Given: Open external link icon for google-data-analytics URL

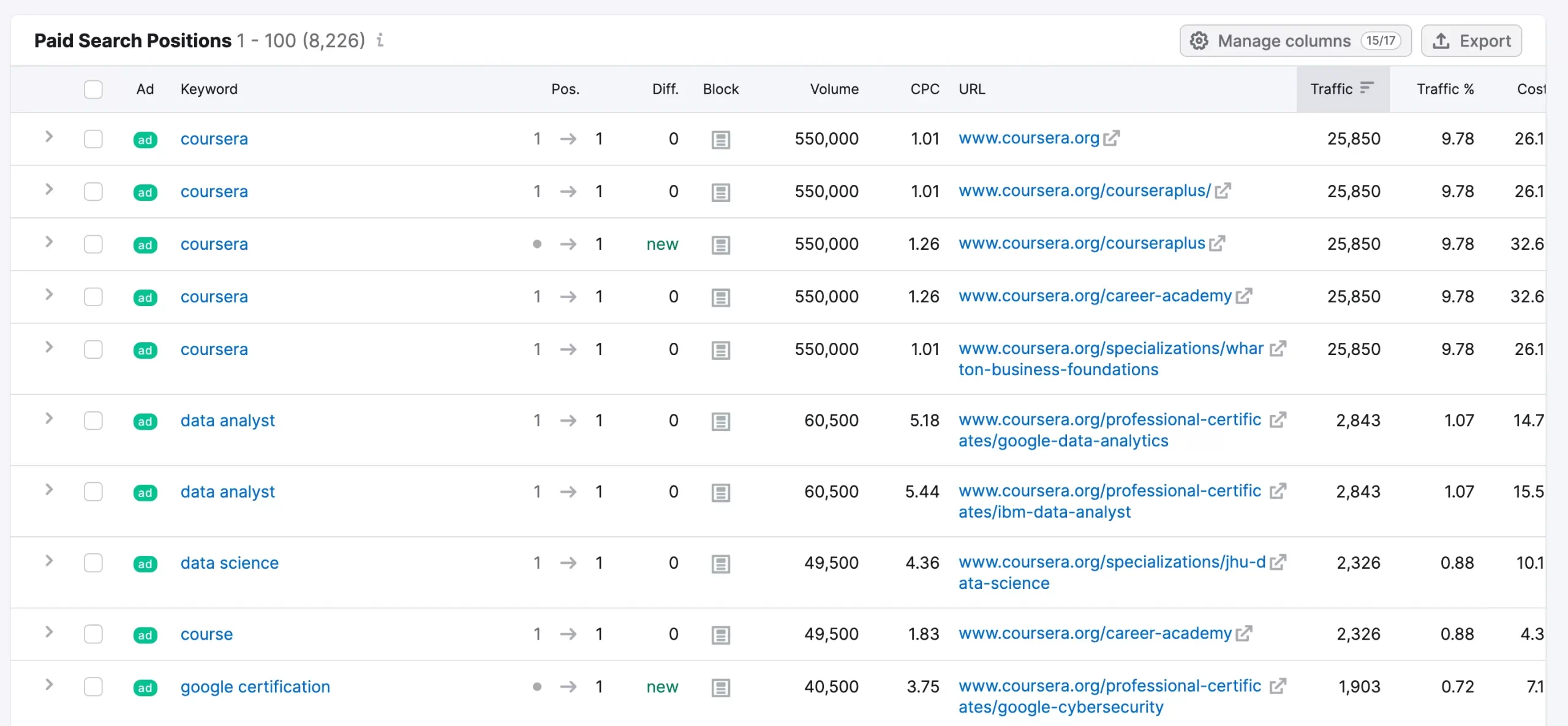Looking at the screenshot, I should tap(1278, 420).
